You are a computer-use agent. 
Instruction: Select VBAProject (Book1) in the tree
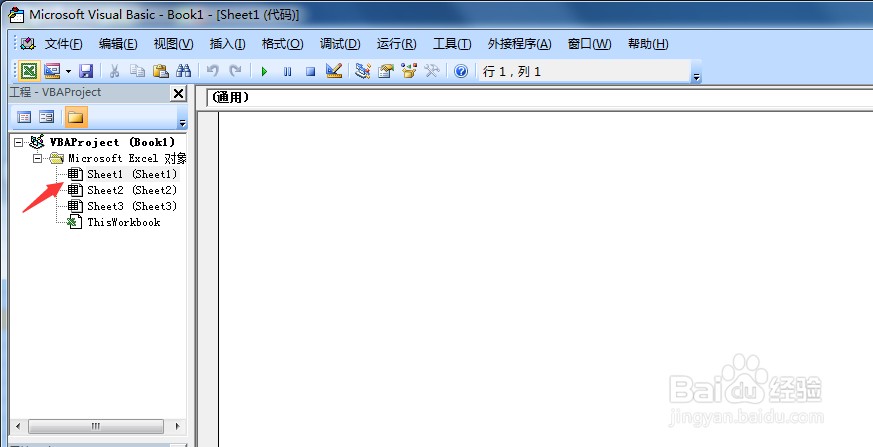112,143
